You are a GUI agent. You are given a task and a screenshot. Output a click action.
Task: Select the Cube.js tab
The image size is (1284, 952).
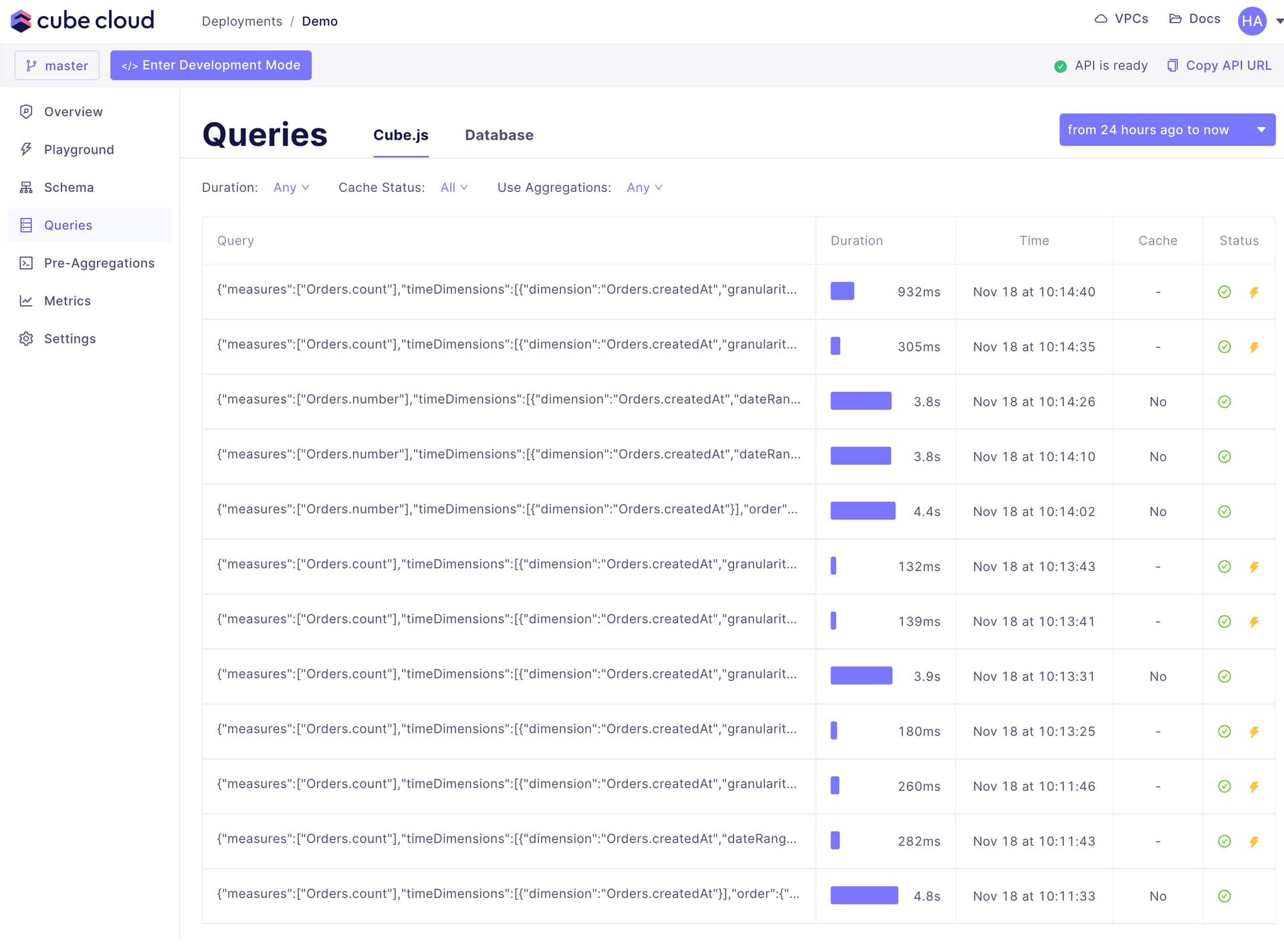click(x=401, y=135)
